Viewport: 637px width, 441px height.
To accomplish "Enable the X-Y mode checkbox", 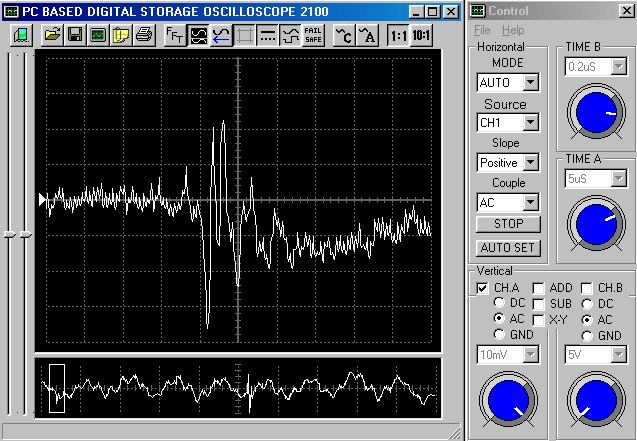I will [x=539, y=319].
